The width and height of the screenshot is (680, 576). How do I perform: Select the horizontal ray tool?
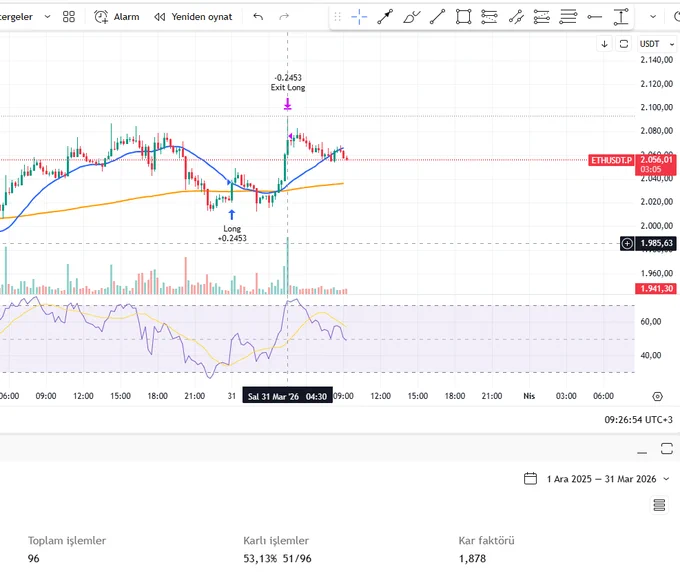(594, 17)
